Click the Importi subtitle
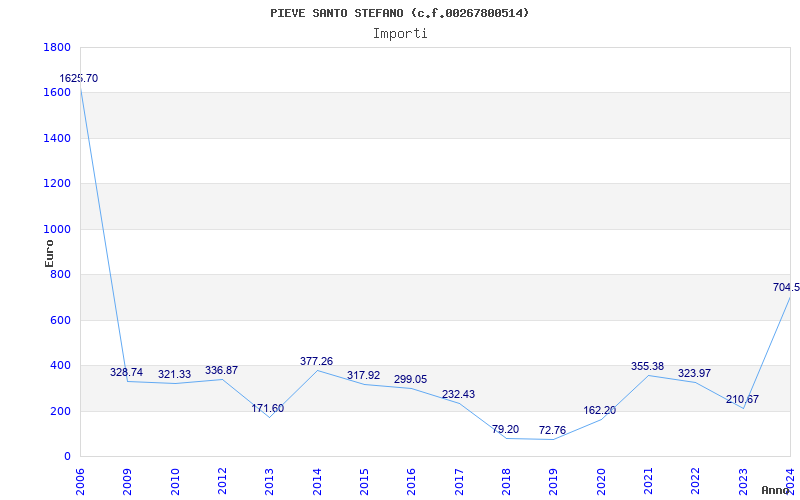The width and height of the screenshot is (800, 500). [x=400, y=34]
